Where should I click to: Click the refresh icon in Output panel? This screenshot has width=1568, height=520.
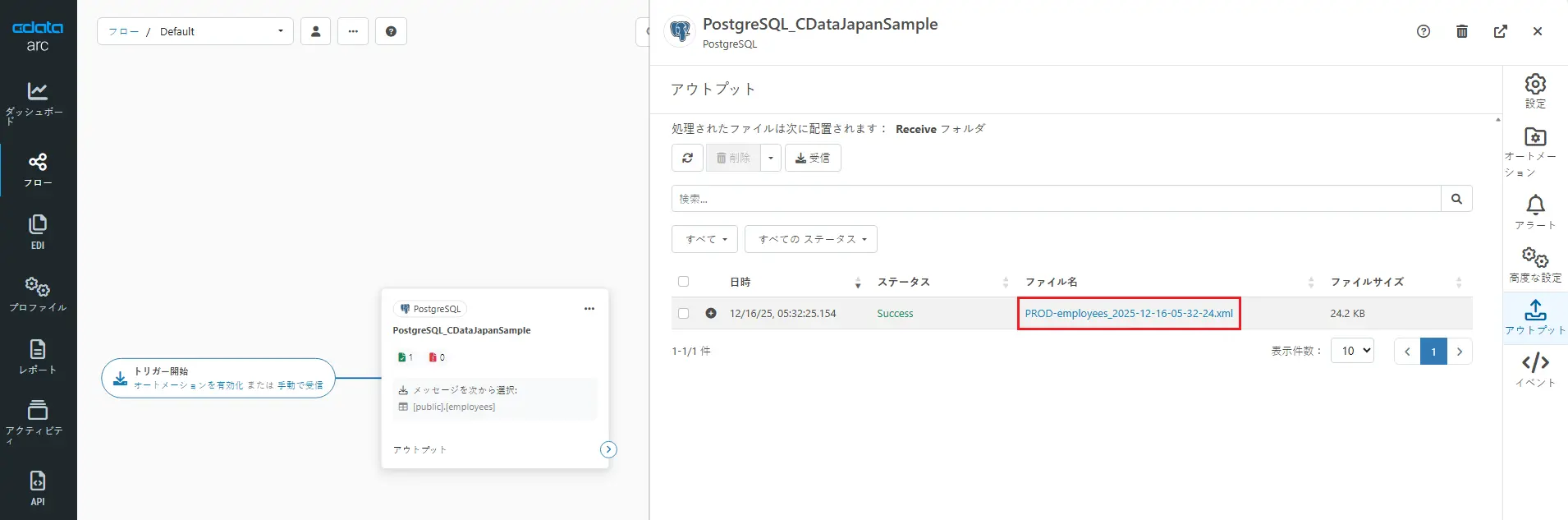coord(687,158)
